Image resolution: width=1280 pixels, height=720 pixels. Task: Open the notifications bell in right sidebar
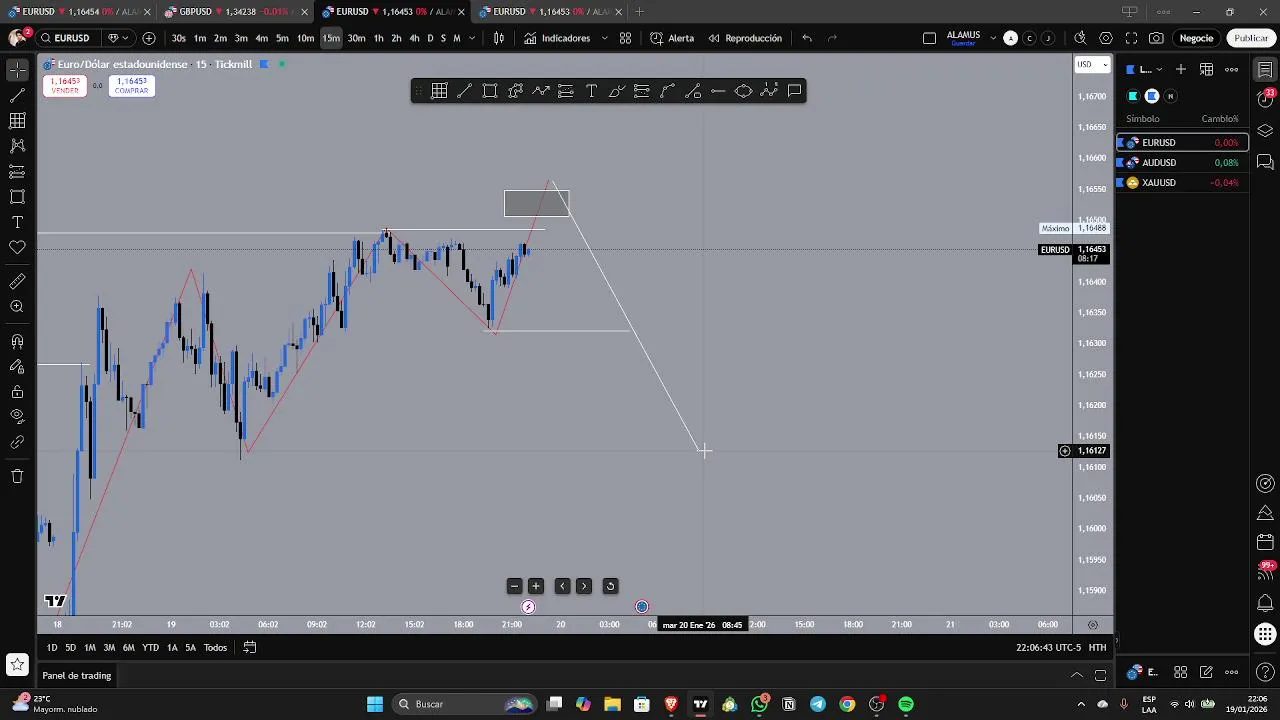tap(1265, 604)
